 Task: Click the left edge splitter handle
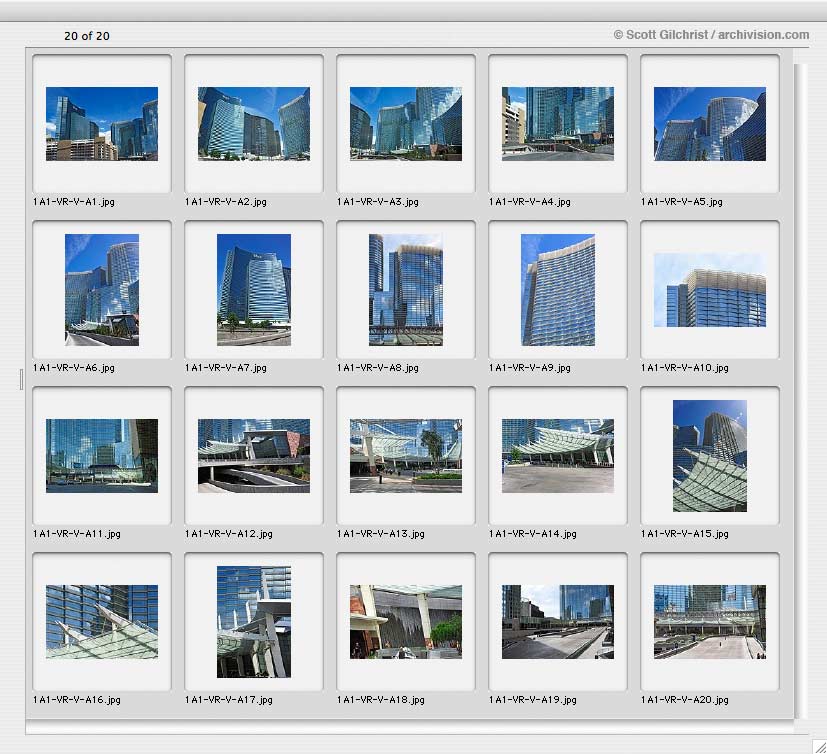(x=21, y=380)
